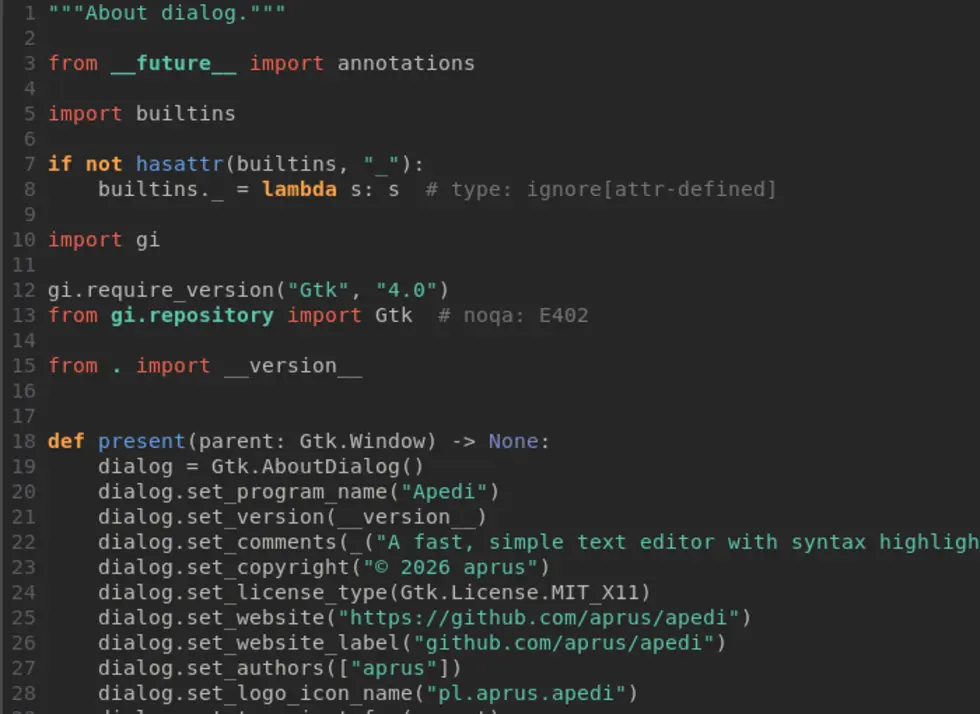The width and height of the screenshot is (980, 714).
Task: Click Gtk.License.MIT_X11 on line 24
Action: [519, 593]
